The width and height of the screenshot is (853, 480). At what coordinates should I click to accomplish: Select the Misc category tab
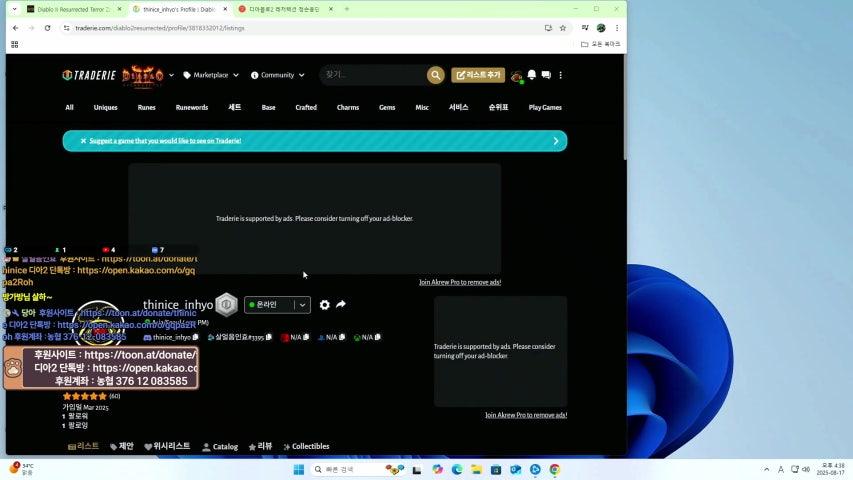click(x=422, y=107)
